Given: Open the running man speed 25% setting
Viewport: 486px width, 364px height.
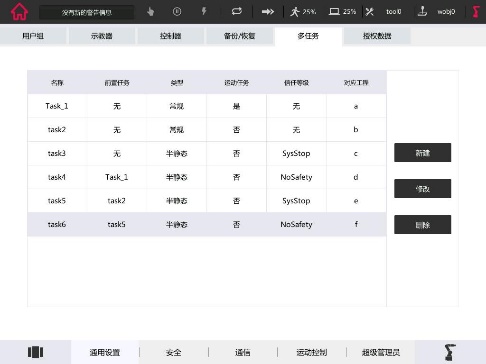Looking at the screenshot, I should 303,12.
